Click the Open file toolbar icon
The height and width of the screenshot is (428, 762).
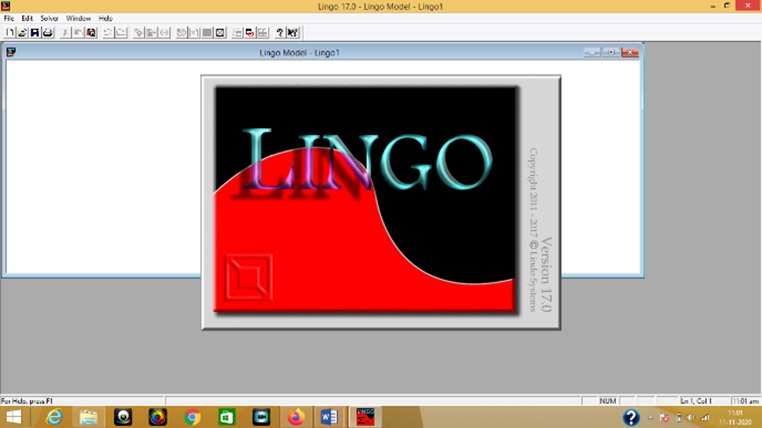click(x=22, y=33)
